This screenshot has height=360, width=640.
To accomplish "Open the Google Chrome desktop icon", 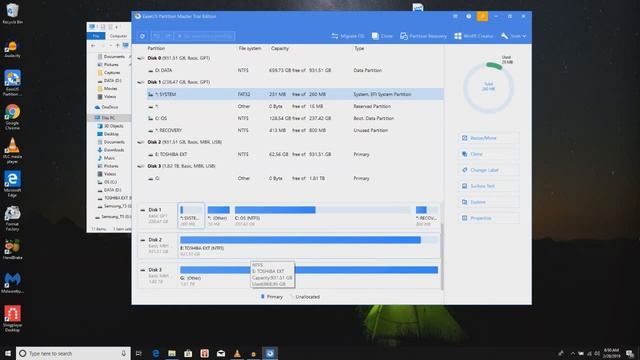I will click(x=12, y=117).
